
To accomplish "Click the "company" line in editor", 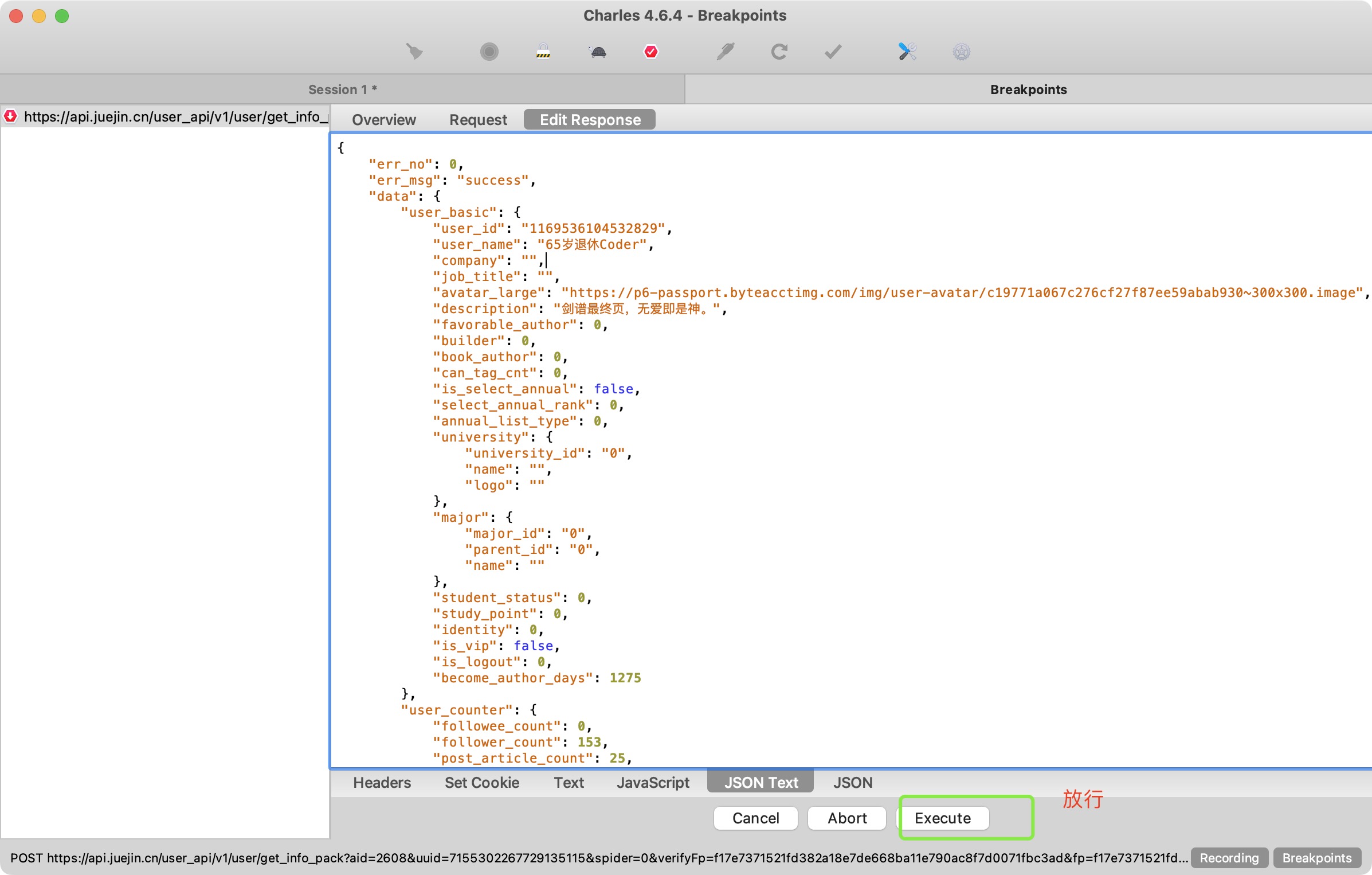I will (x=488, y=260).
